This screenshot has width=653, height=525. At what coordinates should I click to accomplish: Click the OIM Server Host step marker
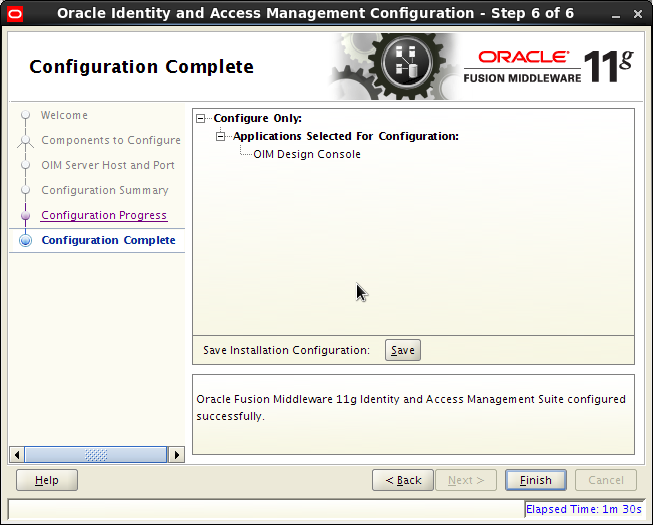(25, 165)
